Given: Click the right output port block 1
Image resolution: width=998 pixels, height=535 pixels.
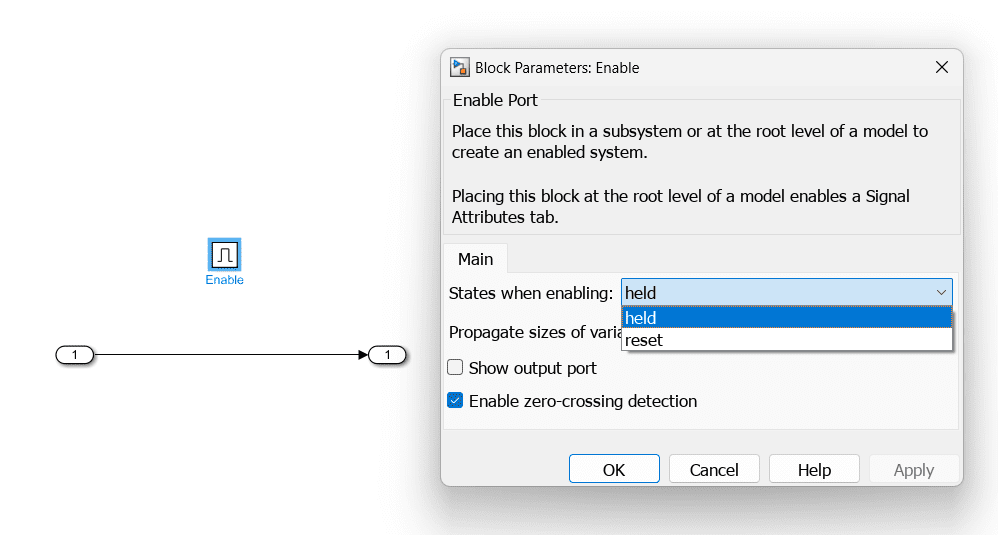Looking at the screenshot, I should point(388,354).
